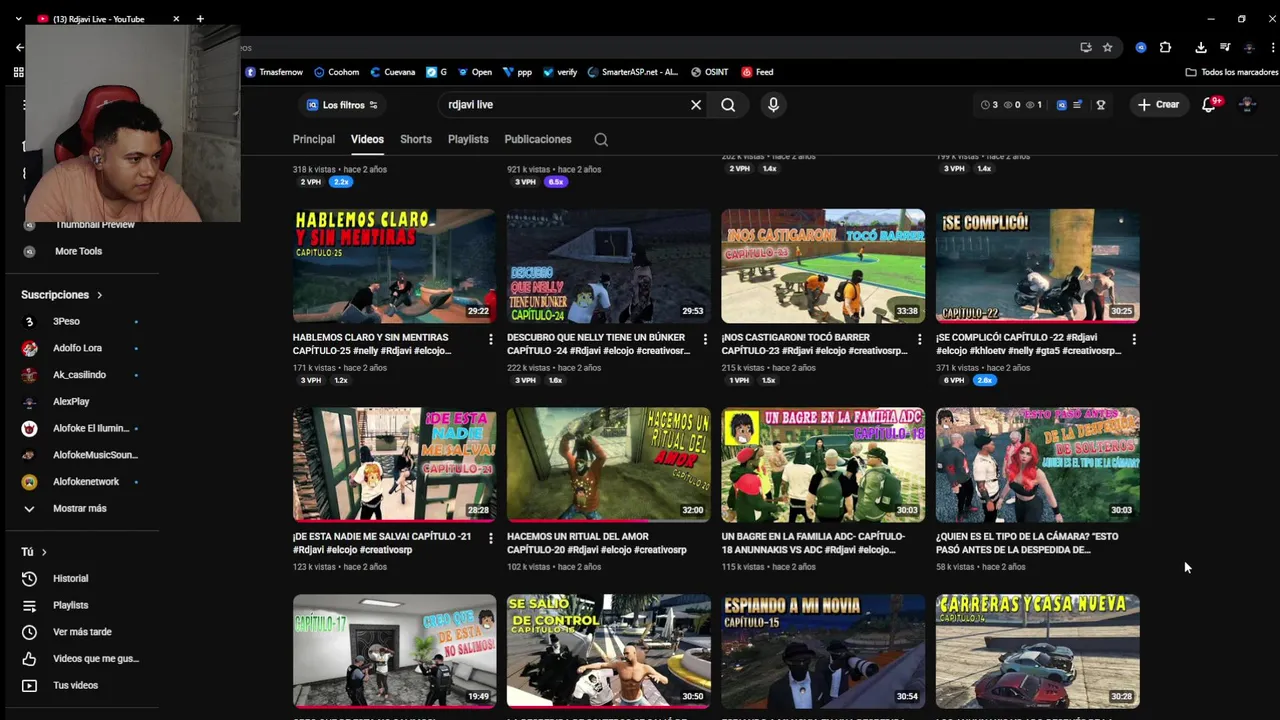The width and height of the screenshot is (1280, 720).
Task: Open the vidIQ list icon in header
Action: click(x=1078, y=105)
